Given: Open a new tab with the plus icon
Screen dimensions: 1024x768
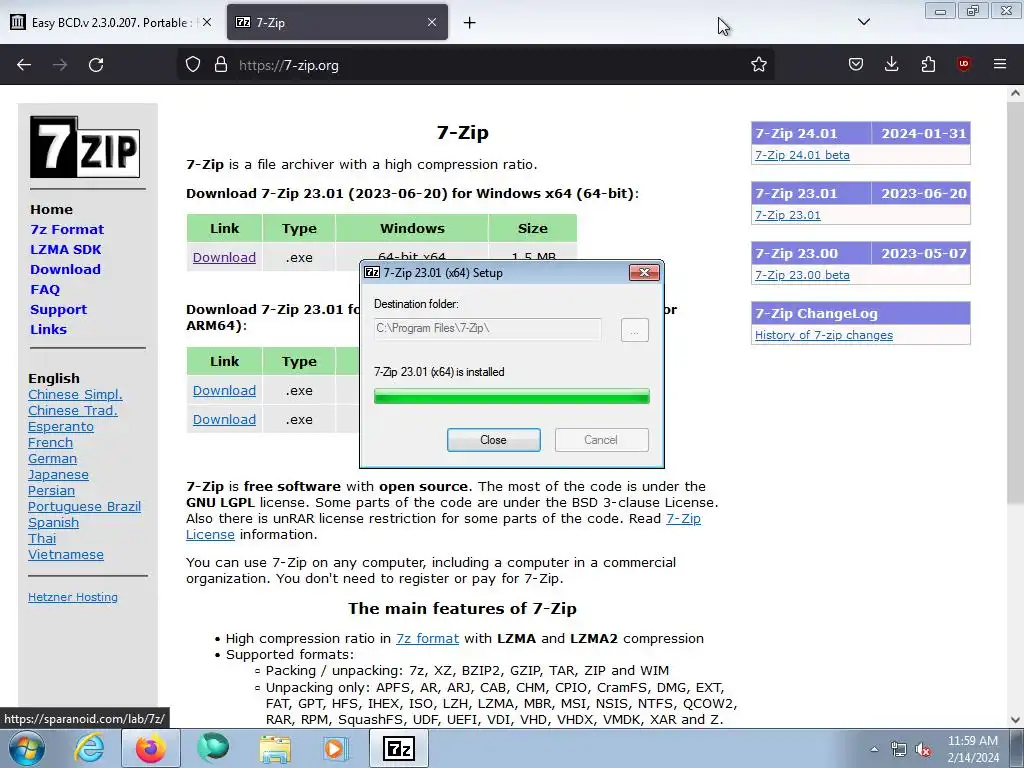Looking at the screenshot, I should coord(470,23).
